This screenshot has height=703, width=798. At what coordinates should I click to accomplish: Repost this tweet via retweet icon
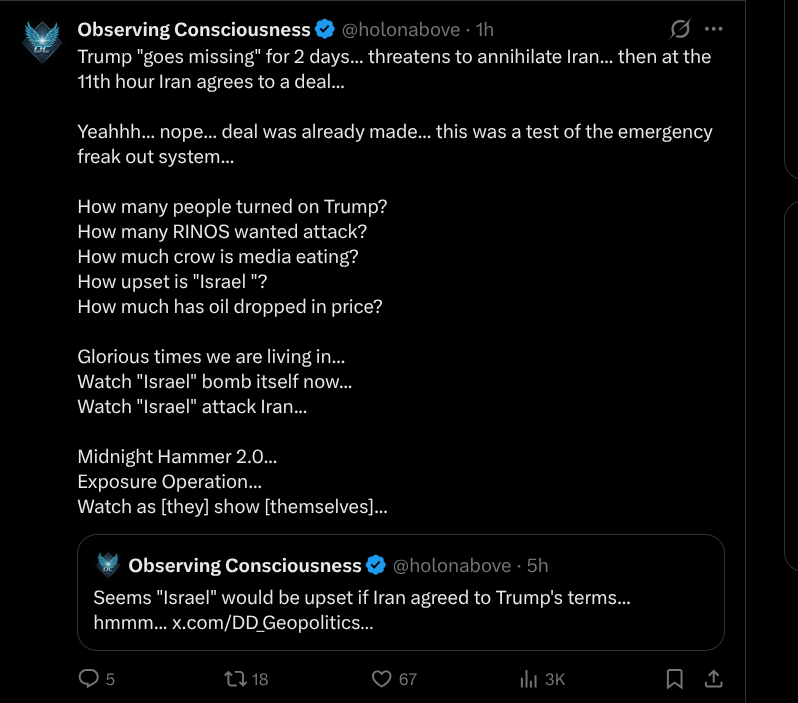point(234,679)
